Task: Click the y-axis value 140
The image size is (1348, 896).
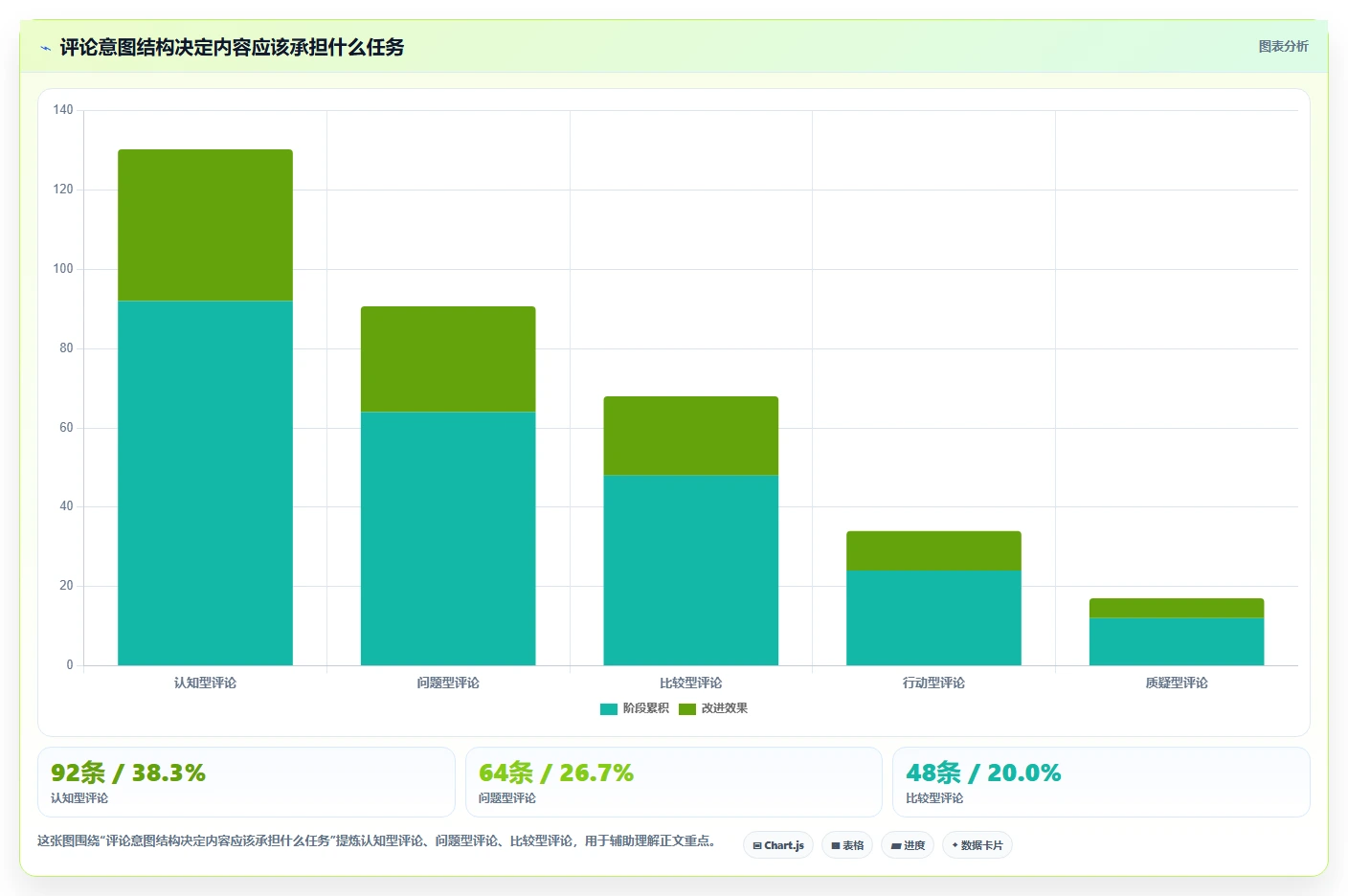Action: point(63,110)
